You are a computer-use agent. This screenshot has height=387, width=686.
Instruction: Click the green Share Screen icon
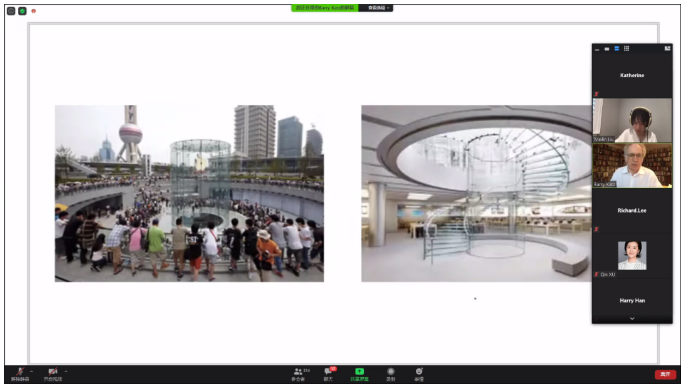(x=359, y=374)
